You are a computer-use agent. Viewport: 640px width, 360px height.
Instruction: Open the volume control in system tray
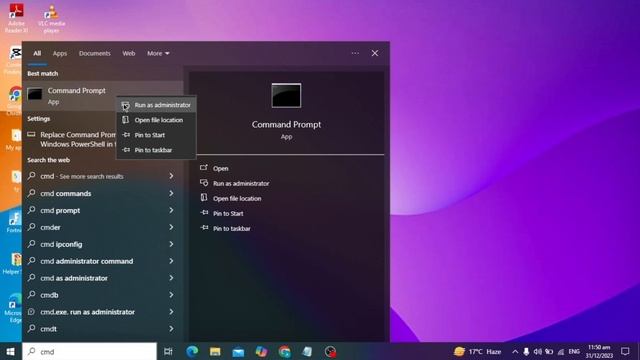[538, 351]
